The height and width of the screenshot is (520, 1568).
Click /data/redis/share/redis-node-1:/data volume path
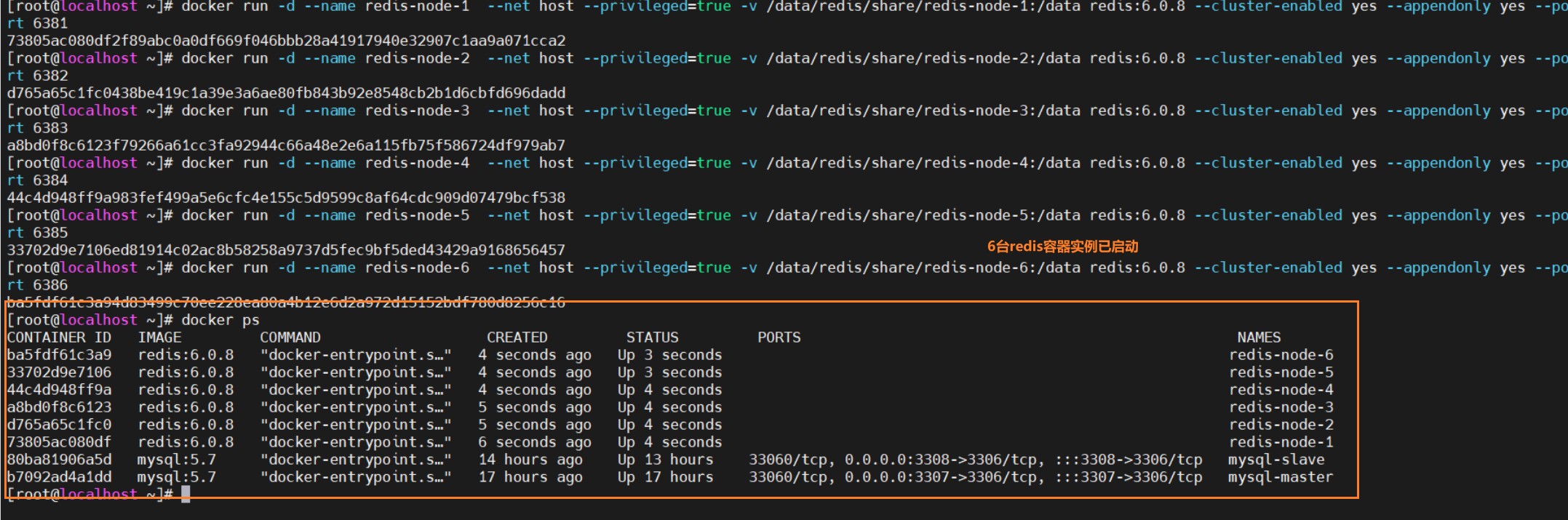923,7
